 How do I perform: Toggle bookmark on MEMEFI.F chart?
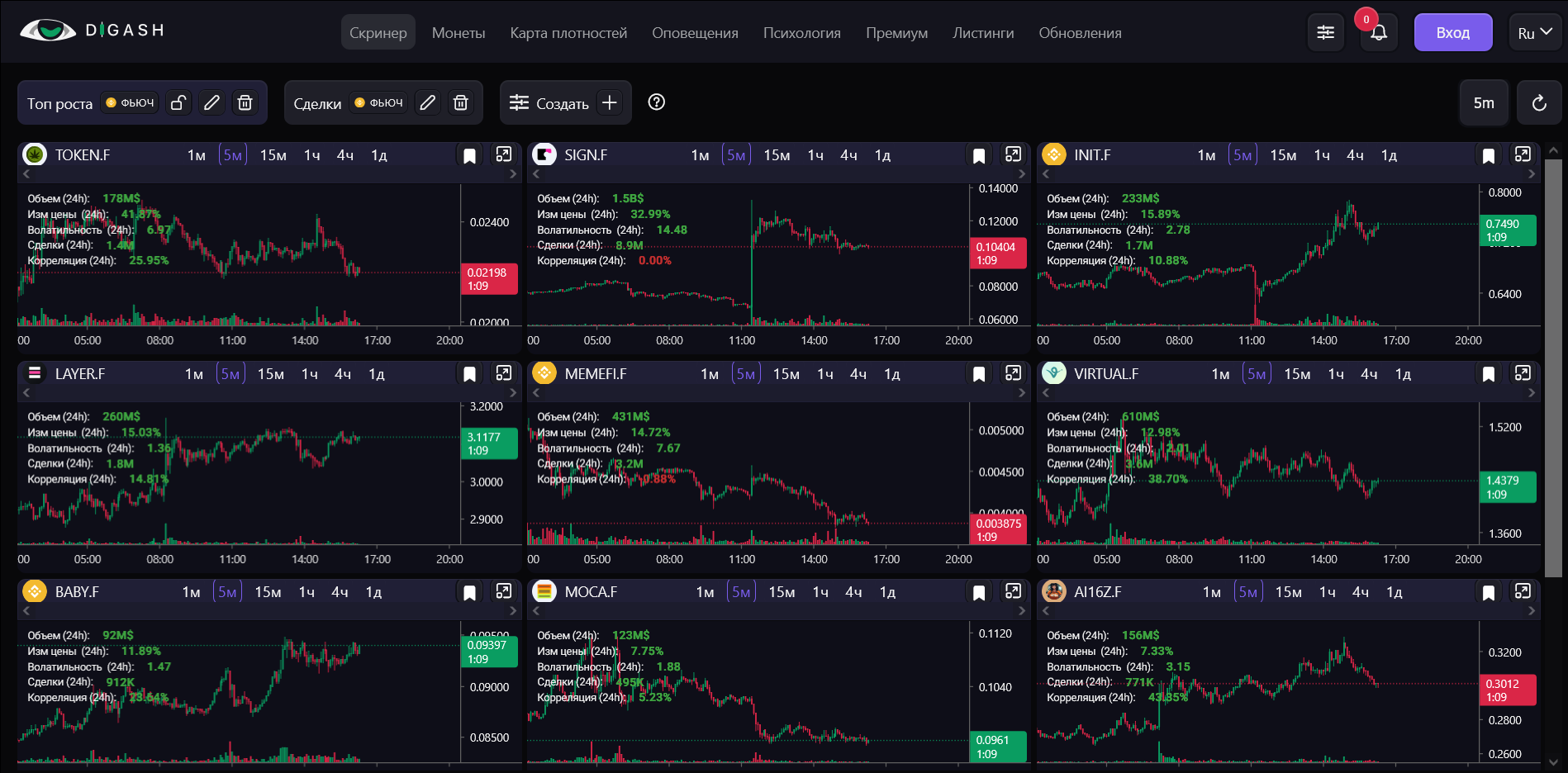coord(979,374)
